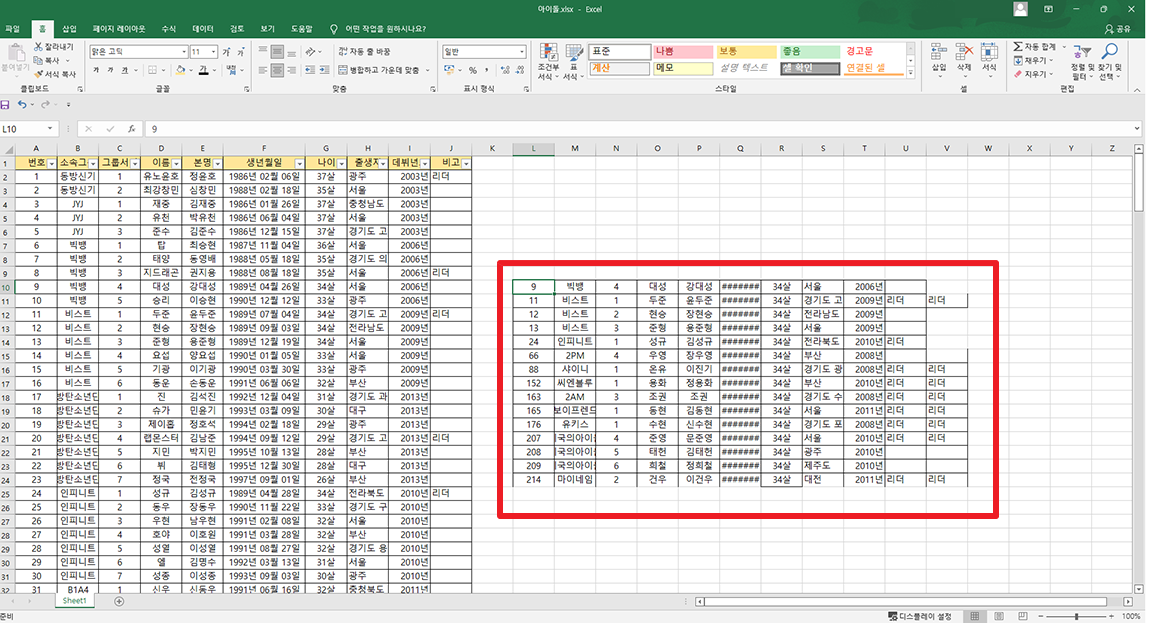Click the text orientation icon
1150x623 pixels.
point(311,52)
